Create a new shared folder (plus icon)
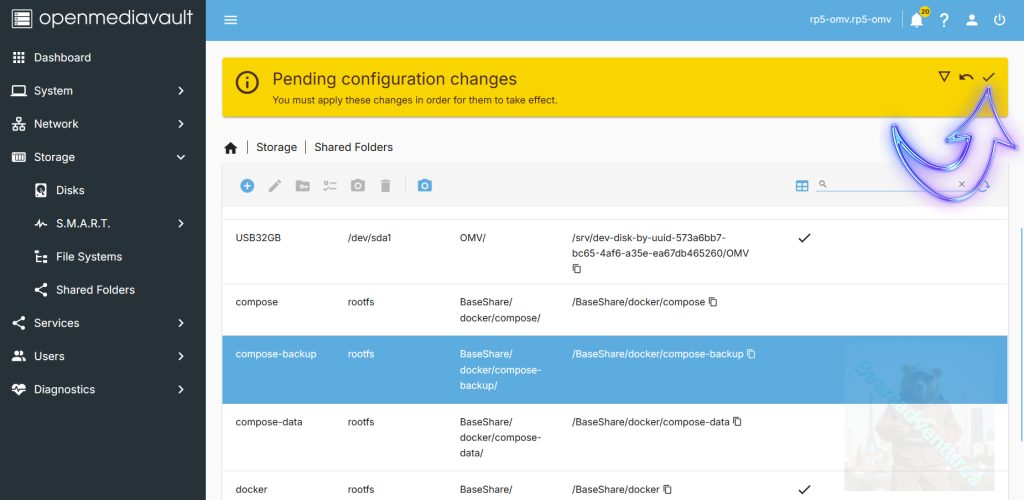The width and height of the screenshot is (1024, 500). click(x=247, y=186)
